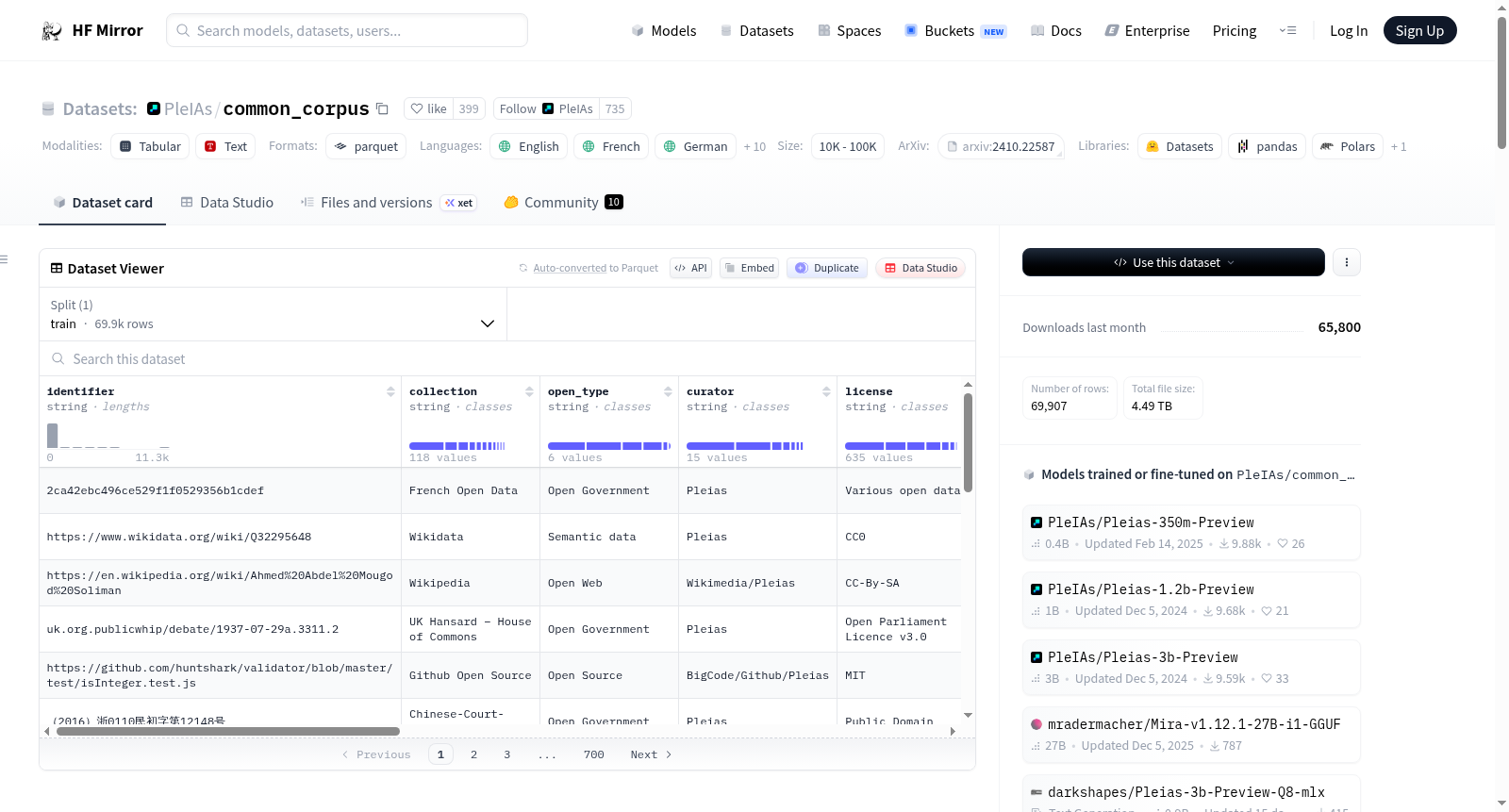Click the Embed viewer button
Screen dimensions: 1509x812
click(x=749, y=268)
